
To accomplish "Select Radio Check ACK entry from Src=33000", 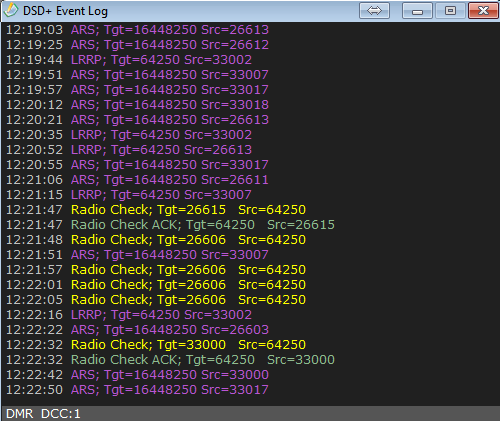I will click(x=170, y=360).
